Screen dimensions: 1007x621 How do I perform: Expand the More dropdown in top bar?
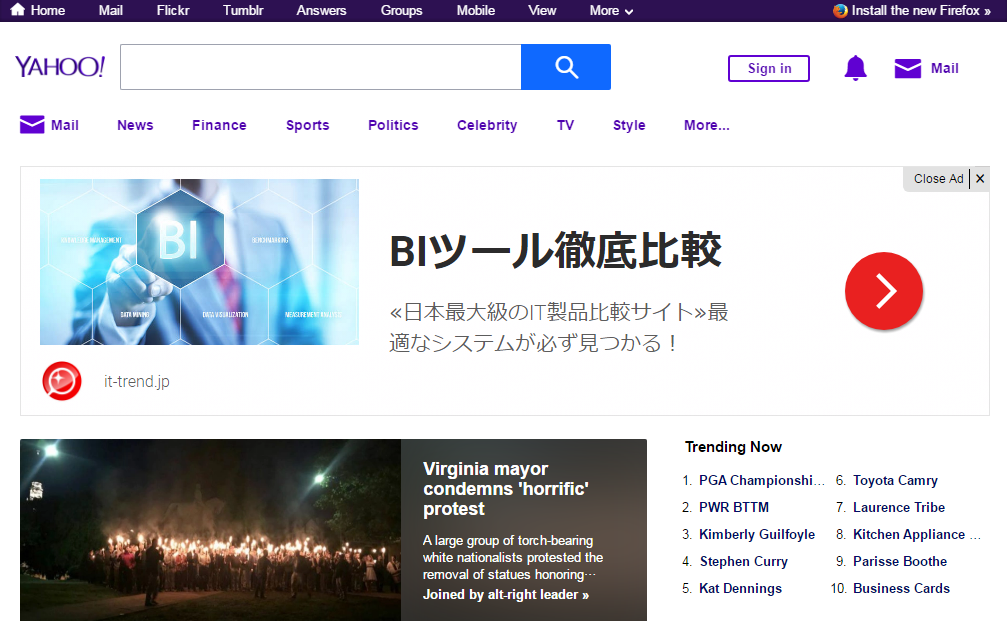point(611,10)
